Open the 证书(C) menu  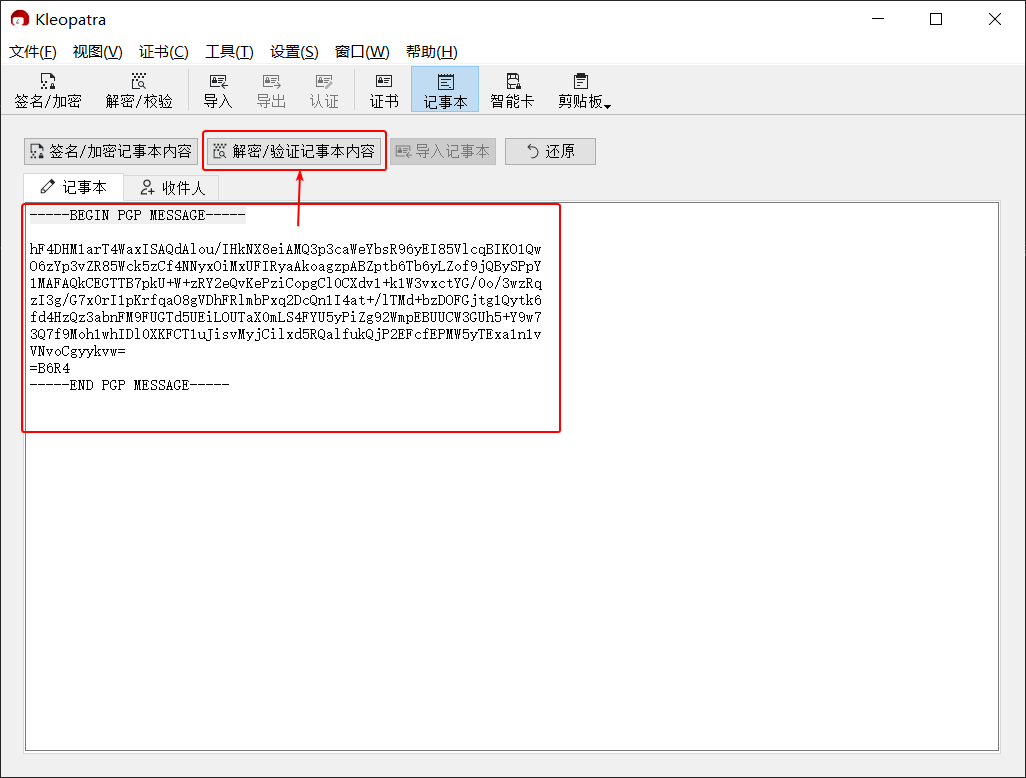point(163,52)
